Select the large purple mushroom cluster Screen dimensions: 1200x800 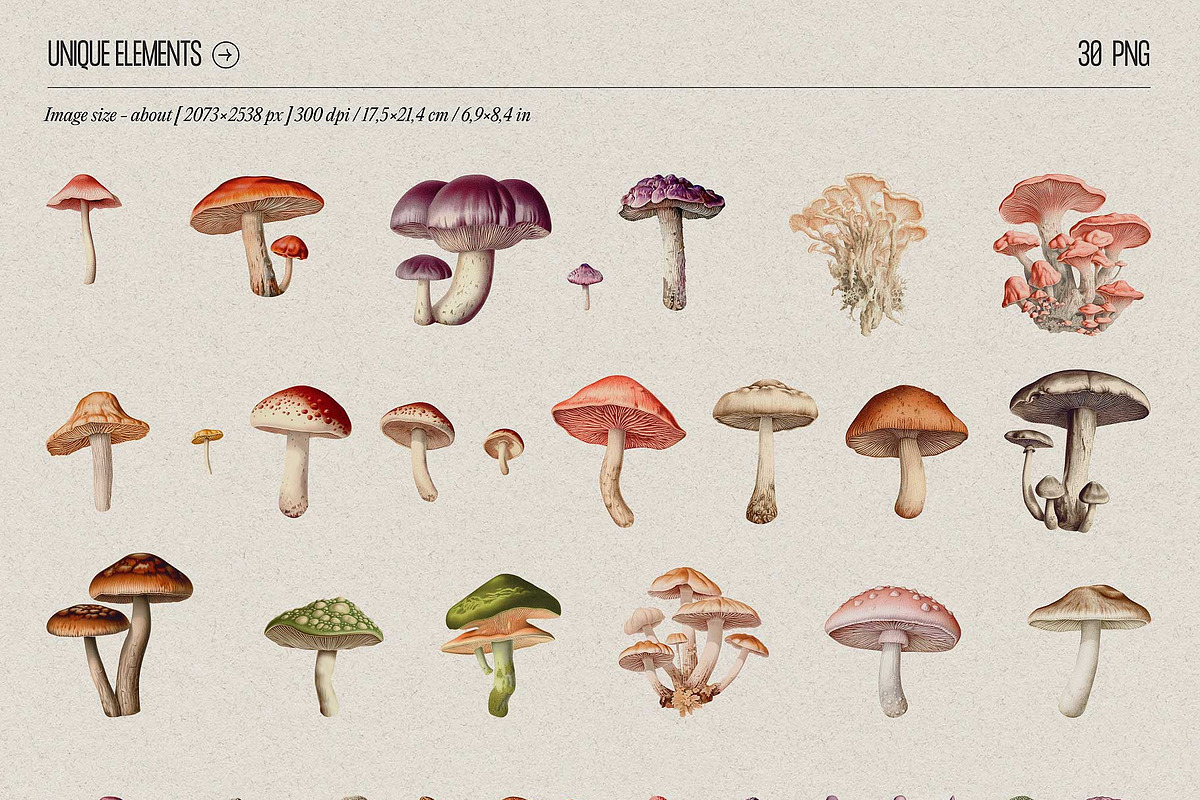pyautogui.click(x=470, y=250)
